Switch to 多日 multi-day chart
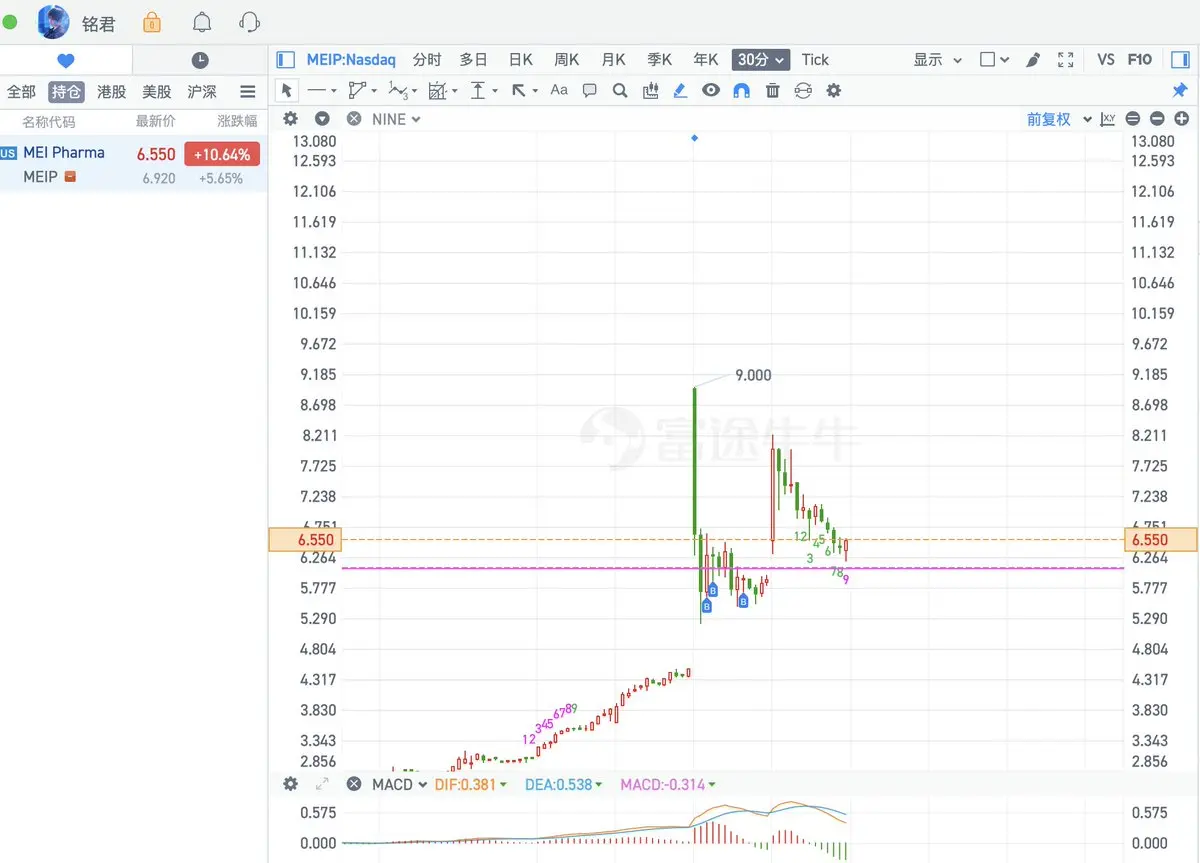The height and width of the screenshot is (863, 1200). point(474,60)
